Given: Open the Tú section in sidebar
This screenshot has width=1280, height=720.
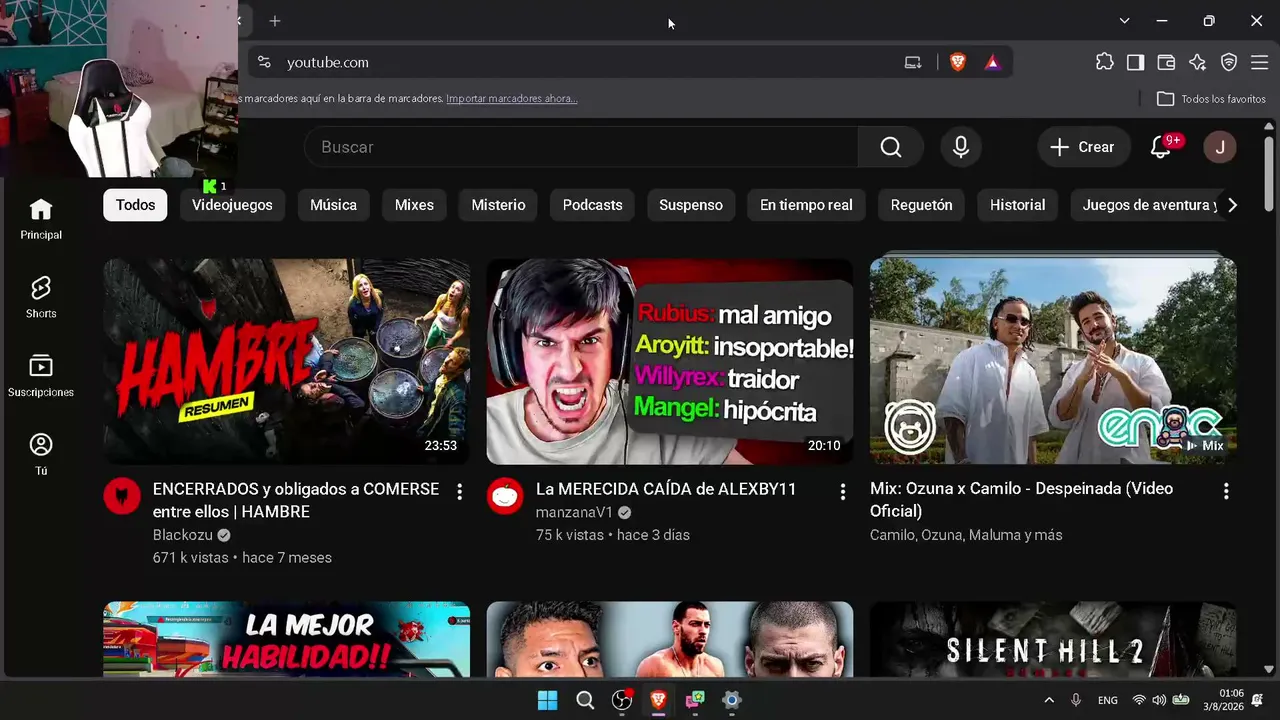Looking at the screenshot, I should [41, 454].
